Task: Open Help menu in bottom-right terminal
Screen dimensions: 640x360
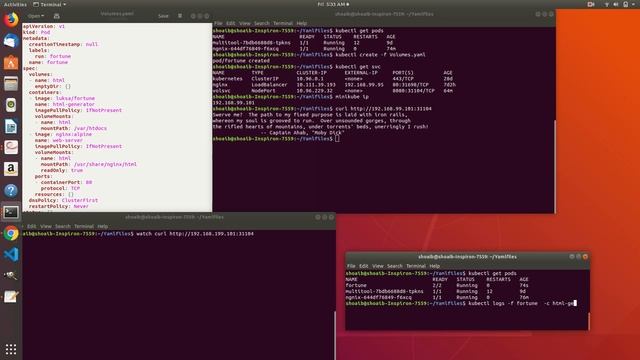Action: [x=435, y=266]
